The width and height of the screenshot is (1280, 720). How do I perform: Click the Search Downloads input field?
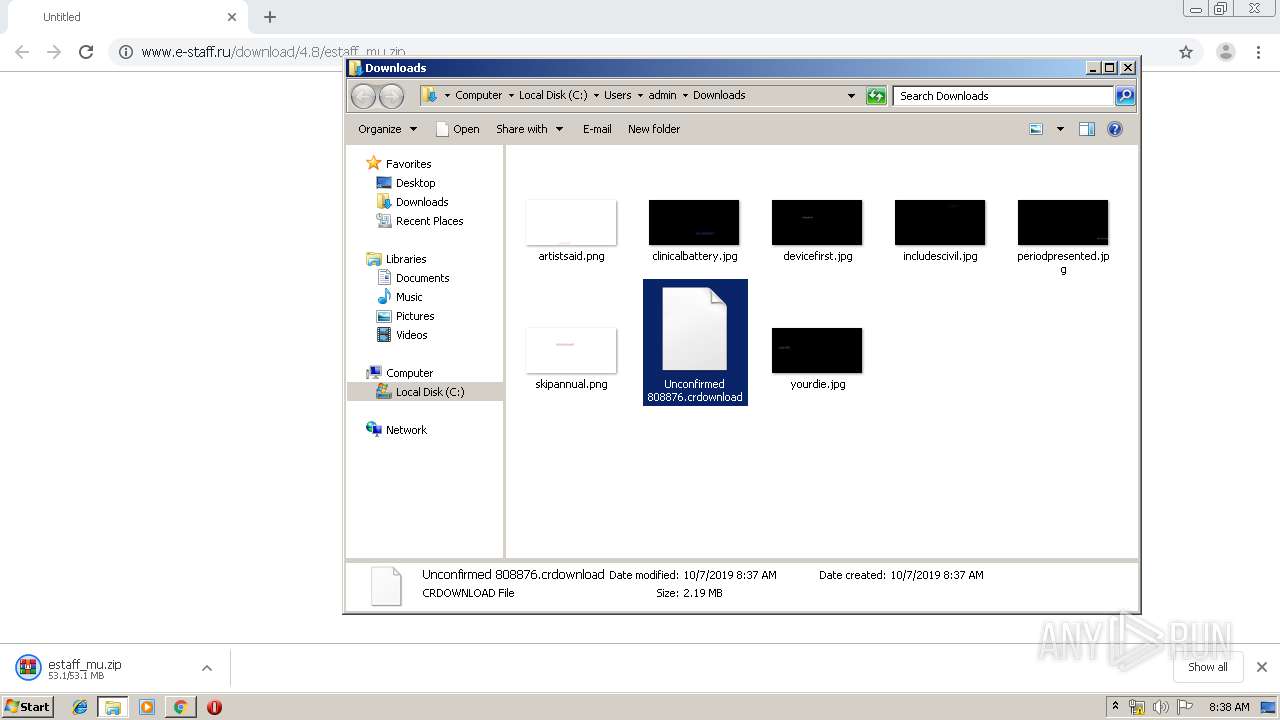click(1003, 96)
